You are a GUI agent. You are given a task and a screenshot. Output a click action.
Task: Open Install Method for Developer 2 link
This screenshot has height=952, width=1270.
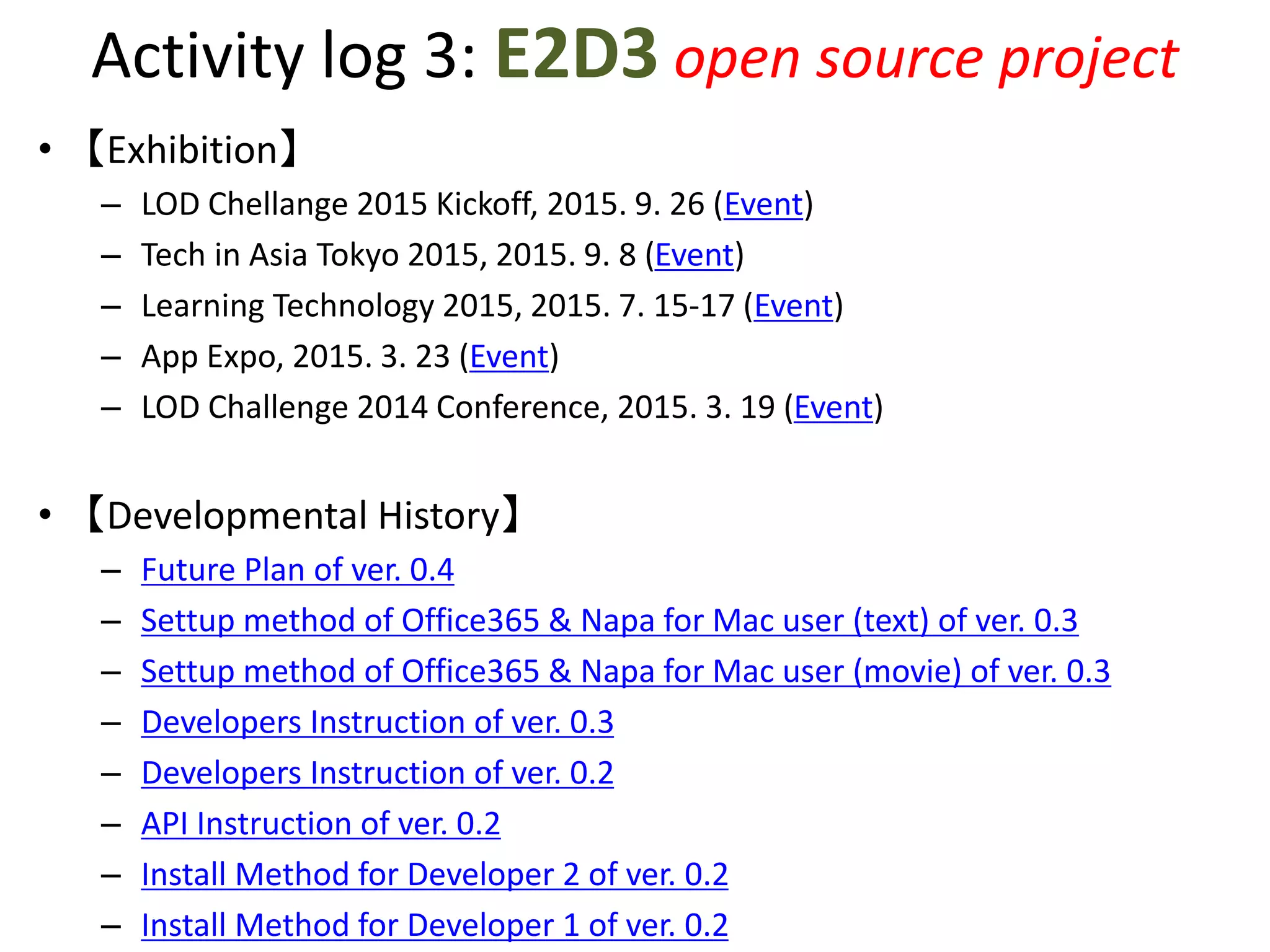pyautogui.click(x=435, y=875)
